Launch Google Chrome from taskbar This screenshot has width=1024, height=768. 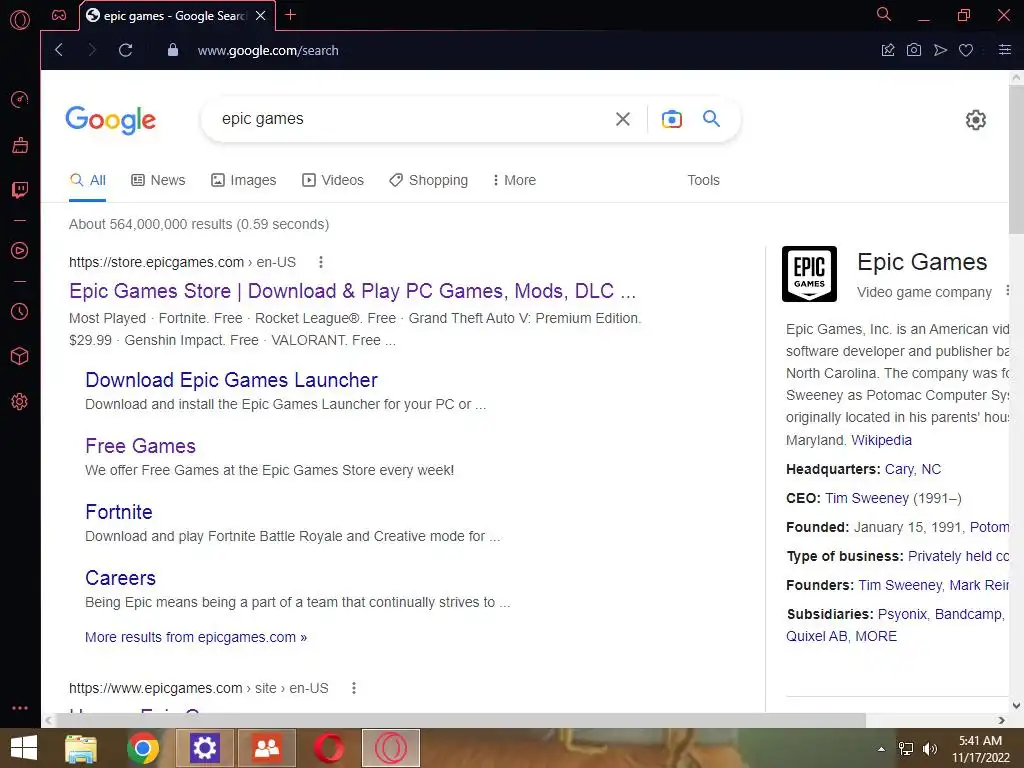coord(143,748)
